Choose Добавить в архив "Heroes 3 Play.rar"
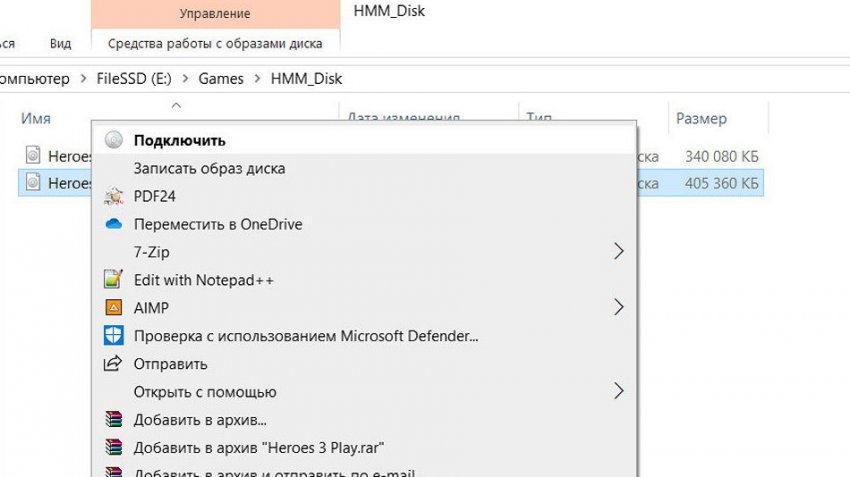Screen dimensions: 850x477 (260, 447)
